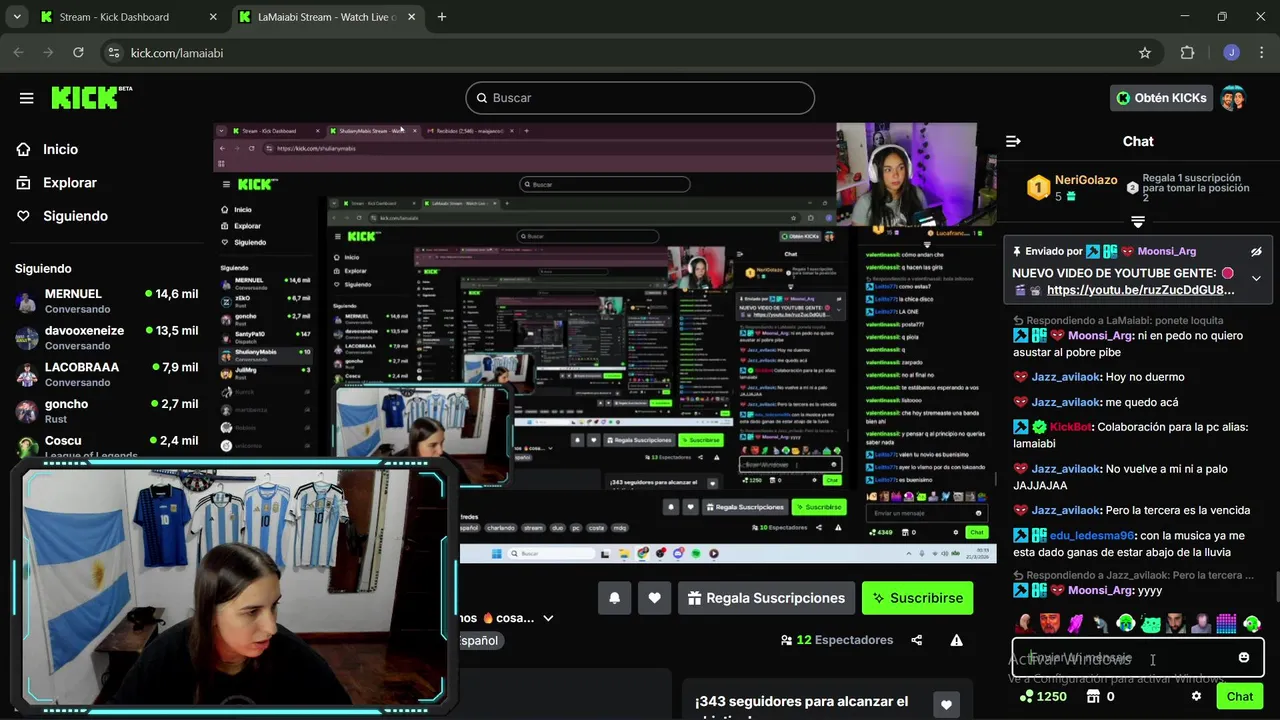Open the gifts shop icon showing 0

(x=1093, y=696)
